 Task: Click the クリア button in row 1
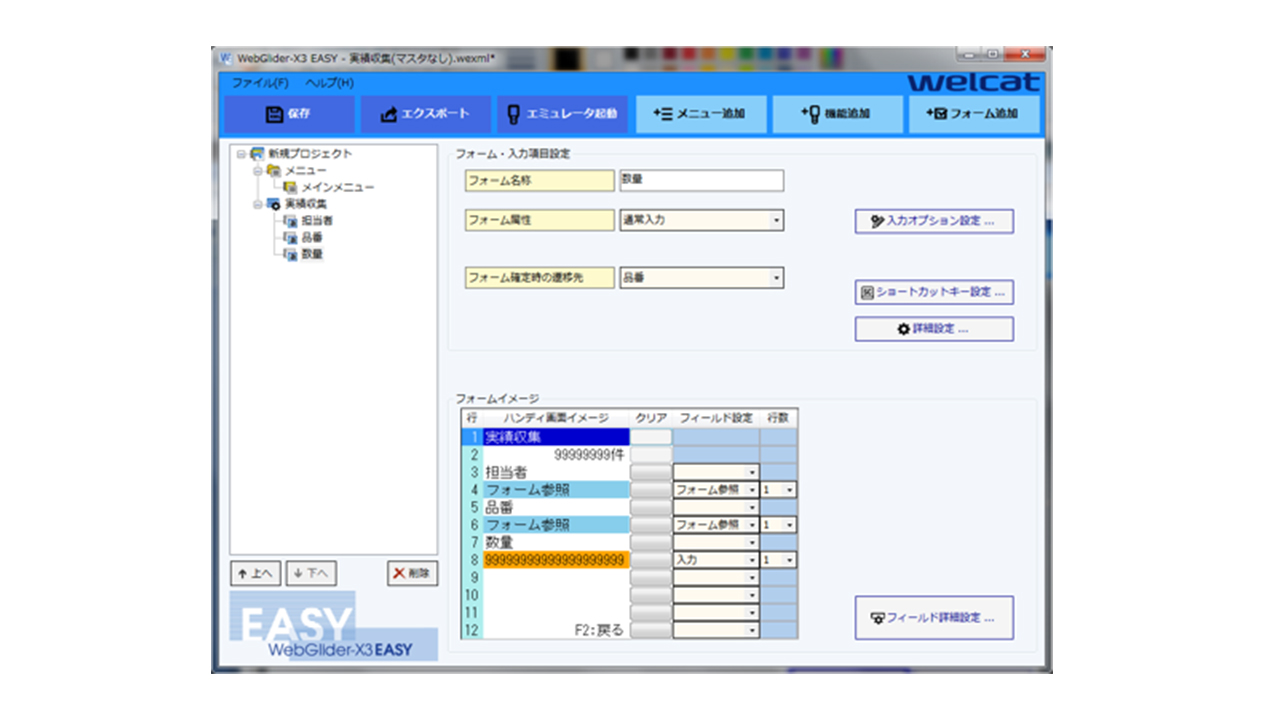(651, 437)
